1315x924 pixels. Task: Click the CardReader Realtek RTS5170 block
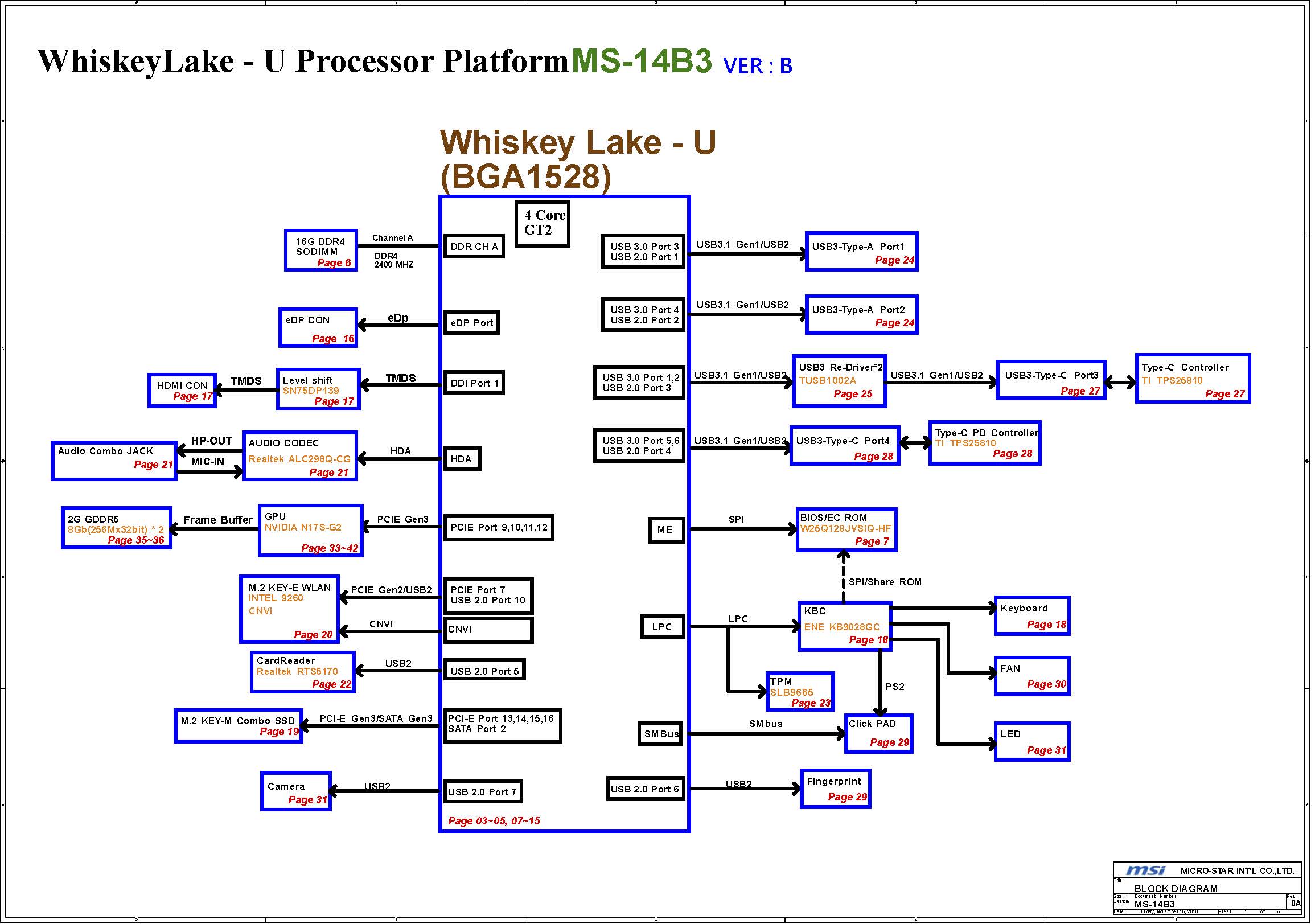pyautogui.click(x=303, y=673)
